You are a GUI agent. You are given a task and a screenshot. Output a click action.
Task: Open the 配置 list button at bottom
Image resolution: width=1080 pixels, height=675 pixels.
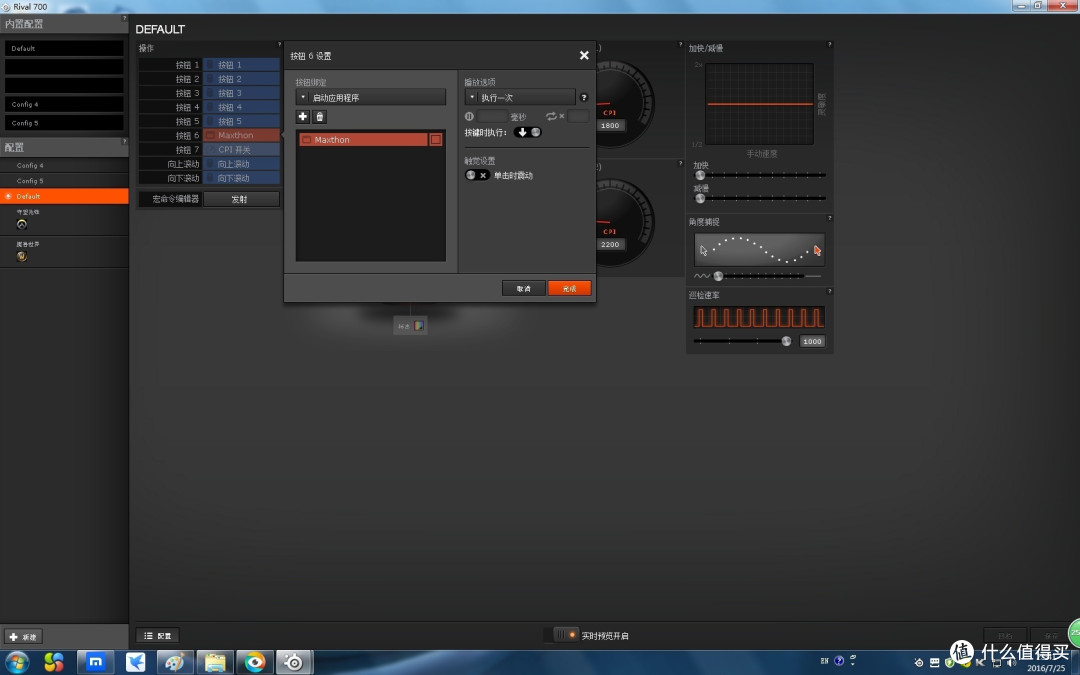158,635
